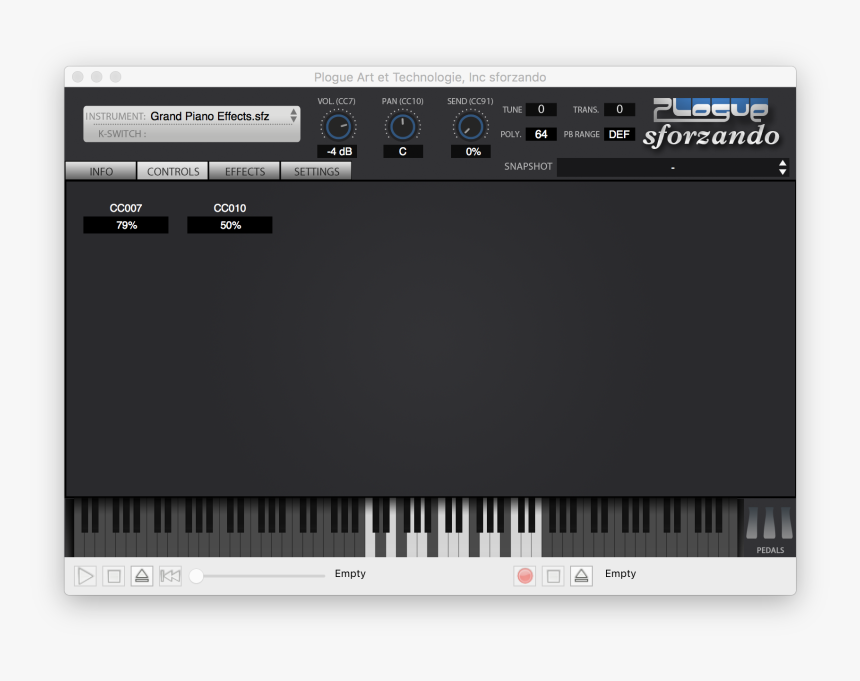The height and width of the screenshot is (681, 860).
Task: Click the CC007 label
Action: click(126, 208)
